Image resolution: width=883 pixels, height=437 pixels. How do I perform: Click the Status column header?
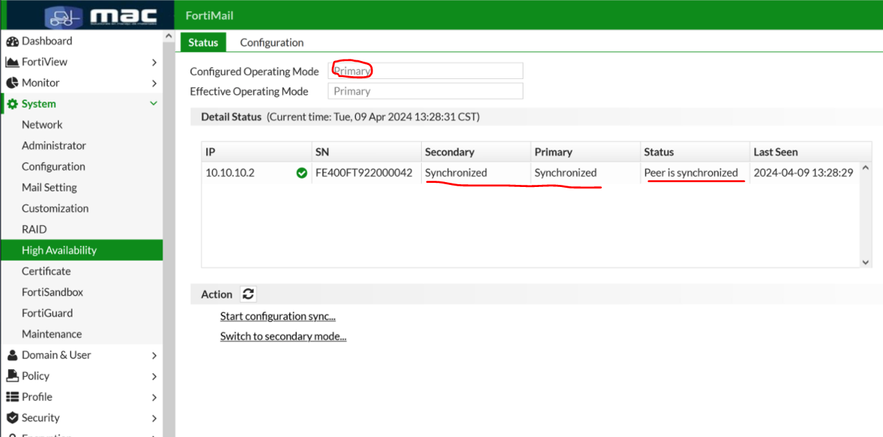(694, 152)
